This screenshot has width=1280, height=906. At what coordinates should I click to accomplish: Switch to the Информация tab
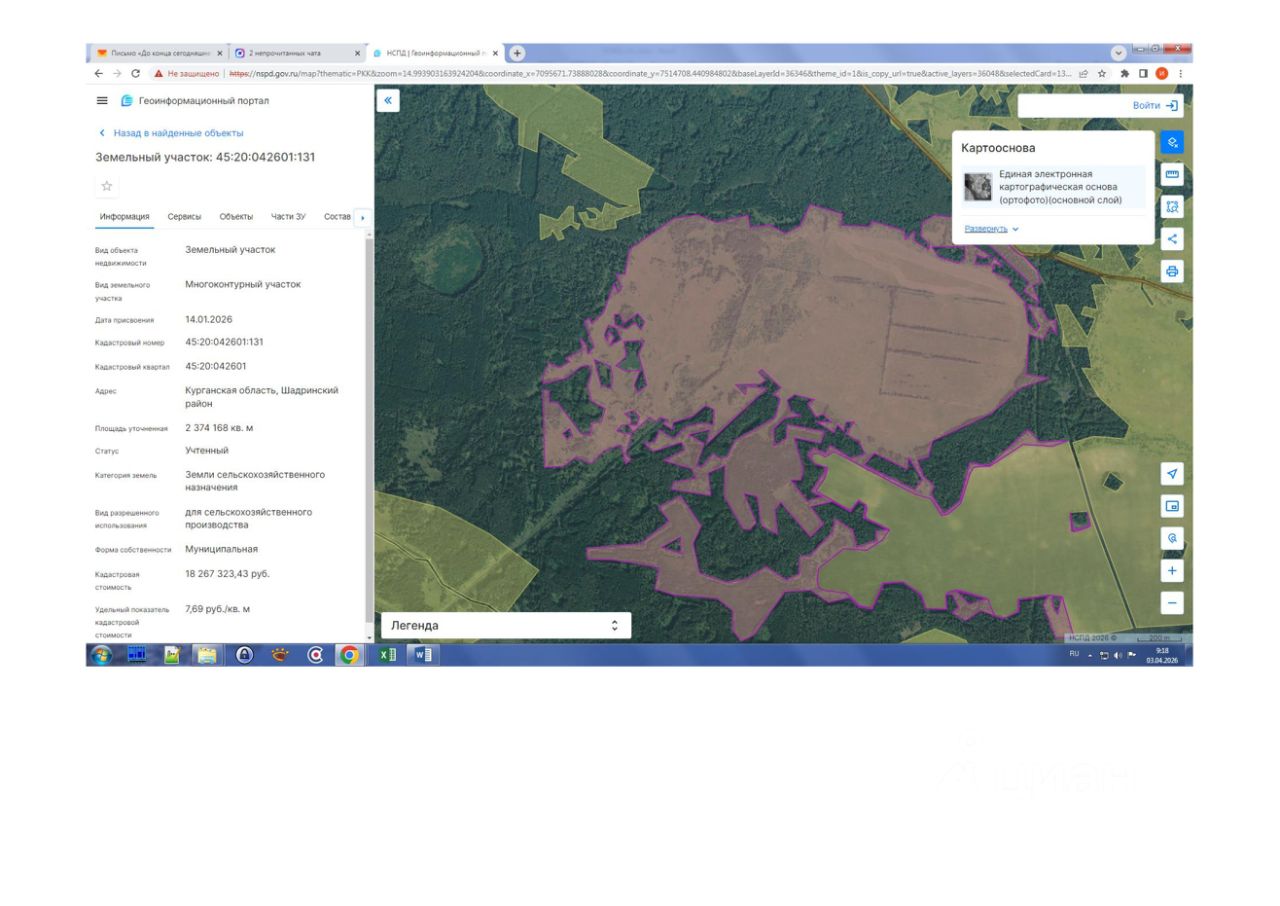pos(125,217)
